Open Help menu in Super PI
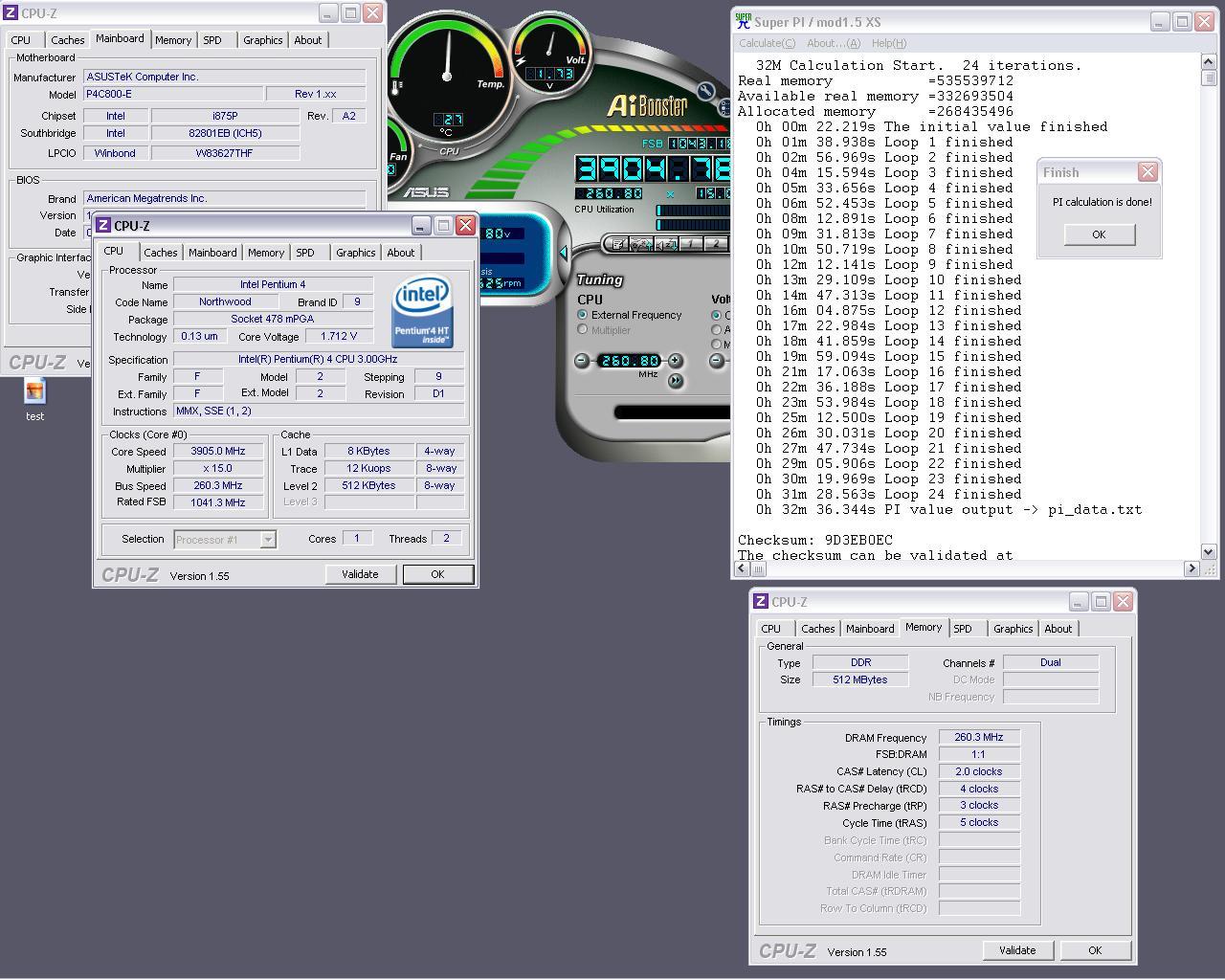 pos(888,43)
